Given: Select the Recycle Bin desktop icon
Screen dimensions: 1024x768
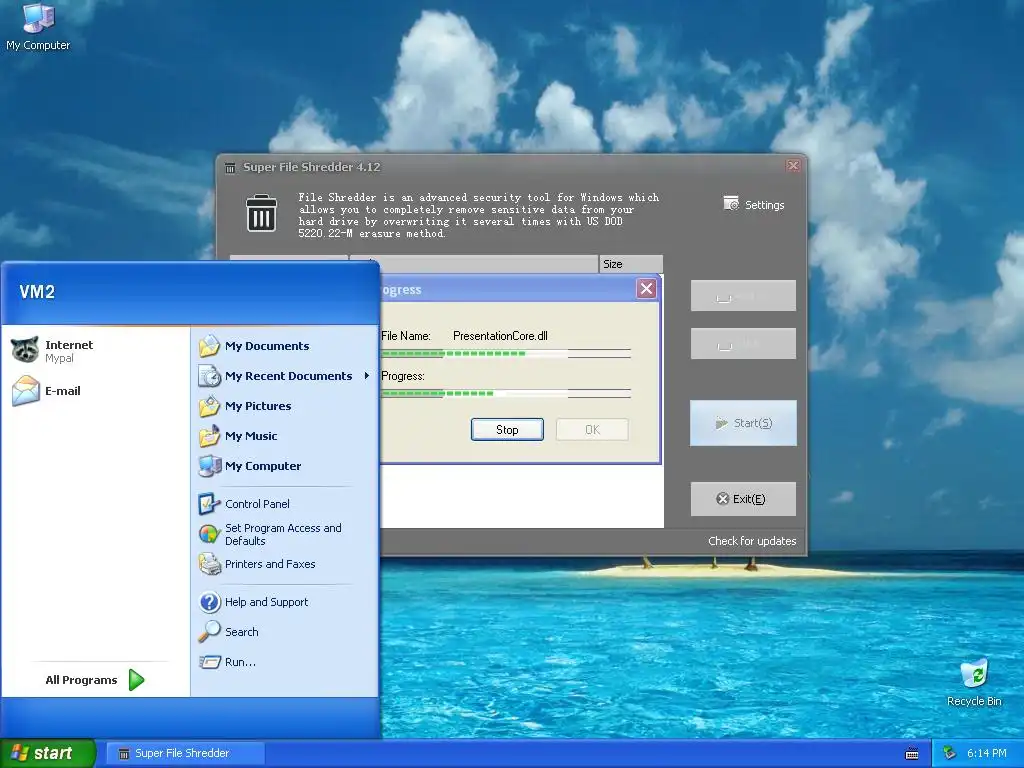Looking at the screenshot, I should tap(974, 683).
